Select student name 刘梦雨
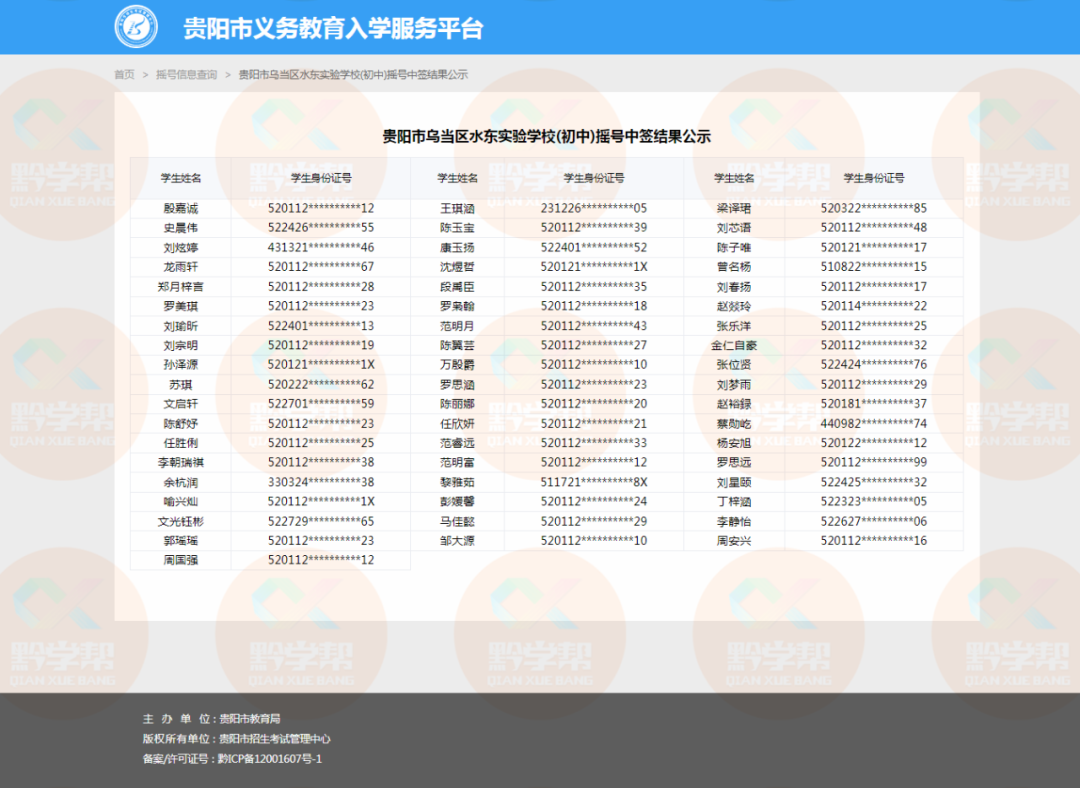 (734, 384)
